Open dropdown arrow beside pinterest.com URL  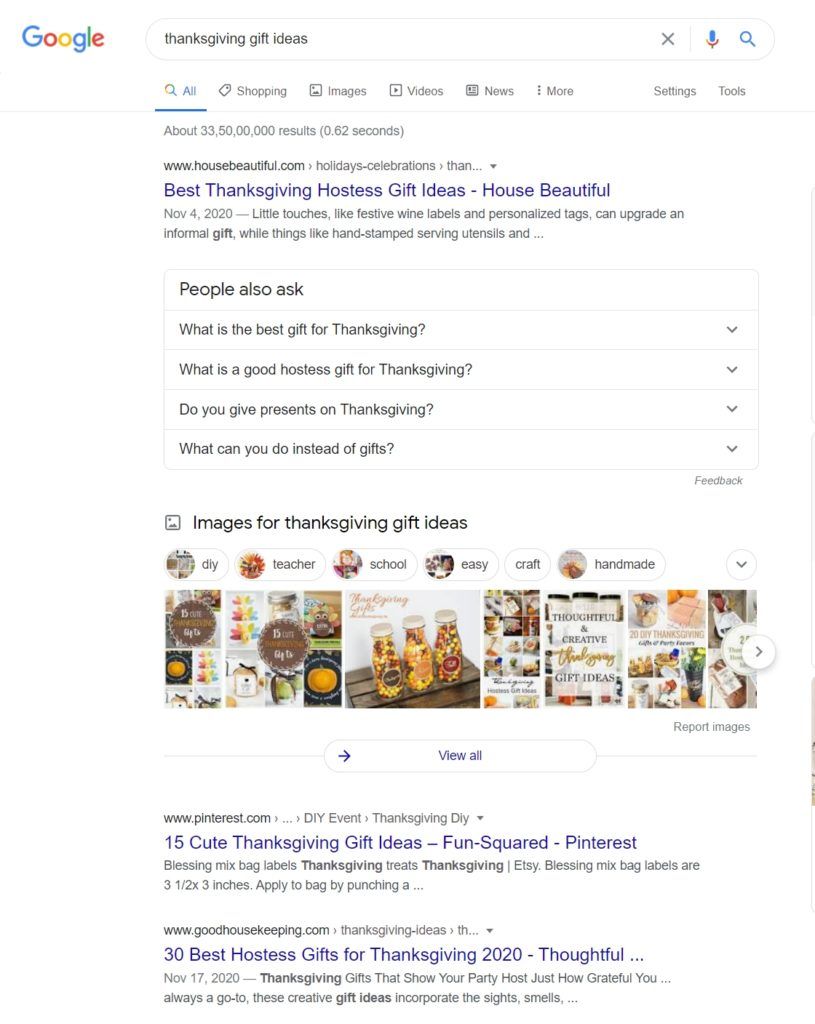tap(481, 818)
